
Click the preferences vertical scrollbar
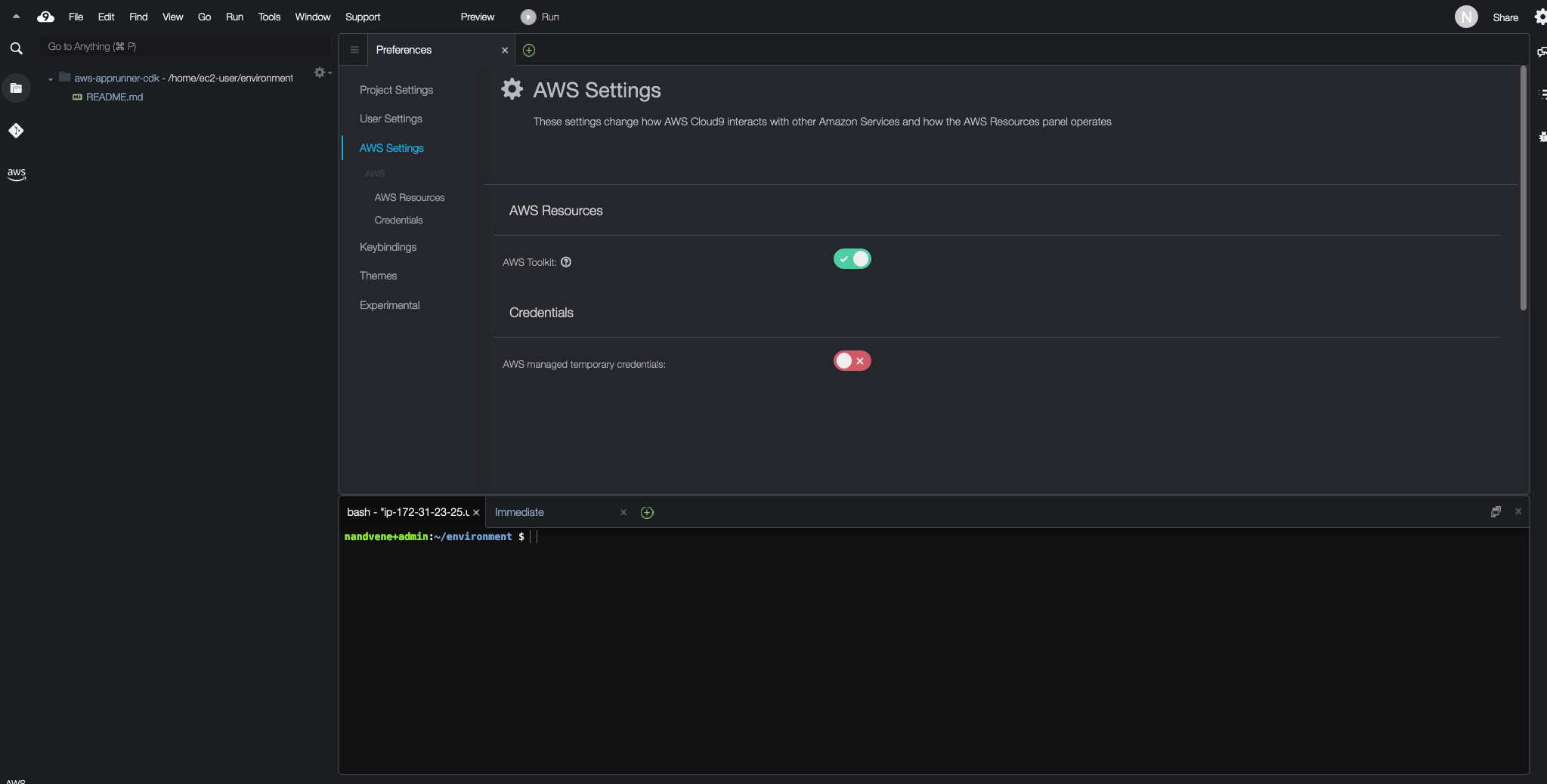point(1523,188)
